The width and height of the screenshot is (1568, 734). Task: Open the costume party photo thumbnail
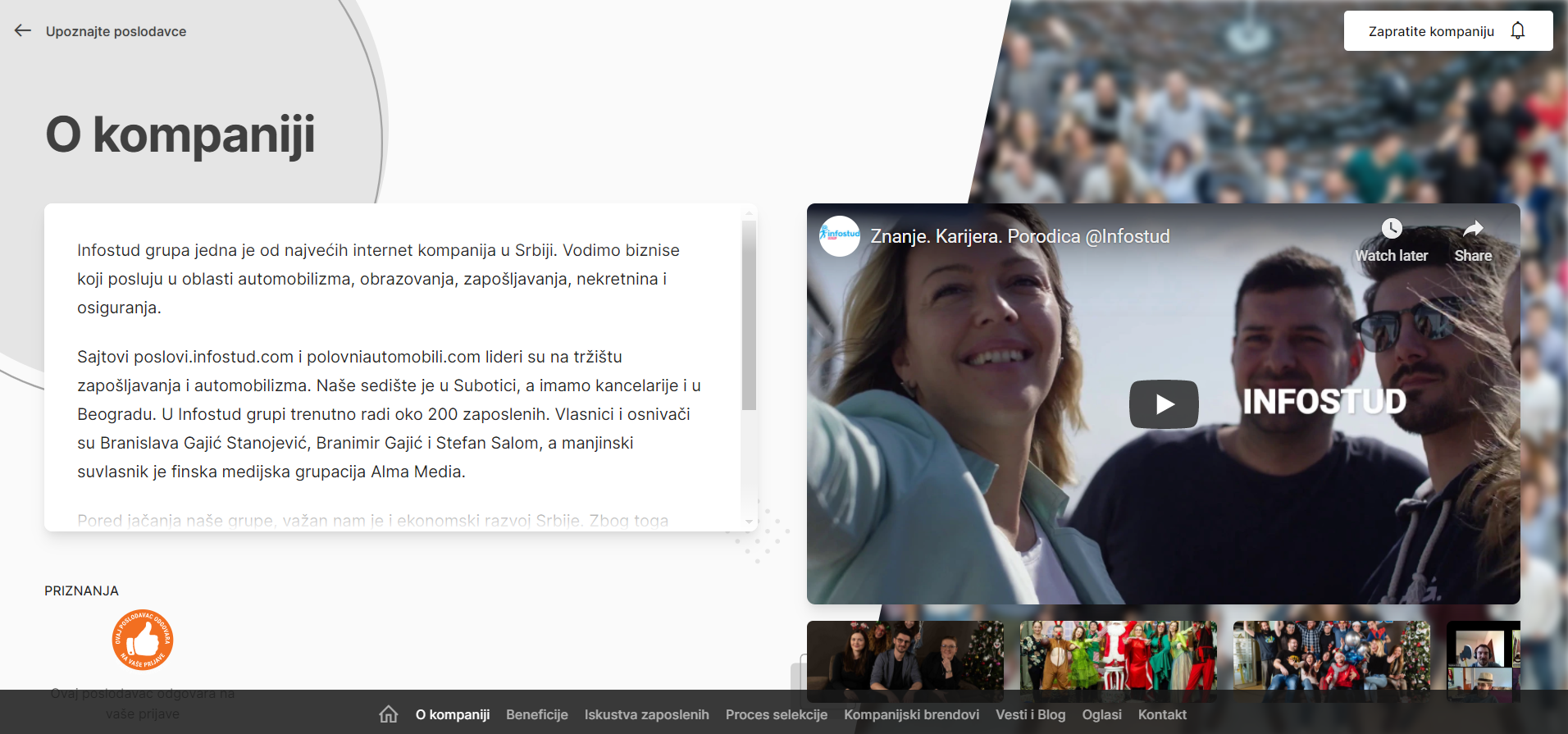pyautogui.click(x=1119, y=661)
